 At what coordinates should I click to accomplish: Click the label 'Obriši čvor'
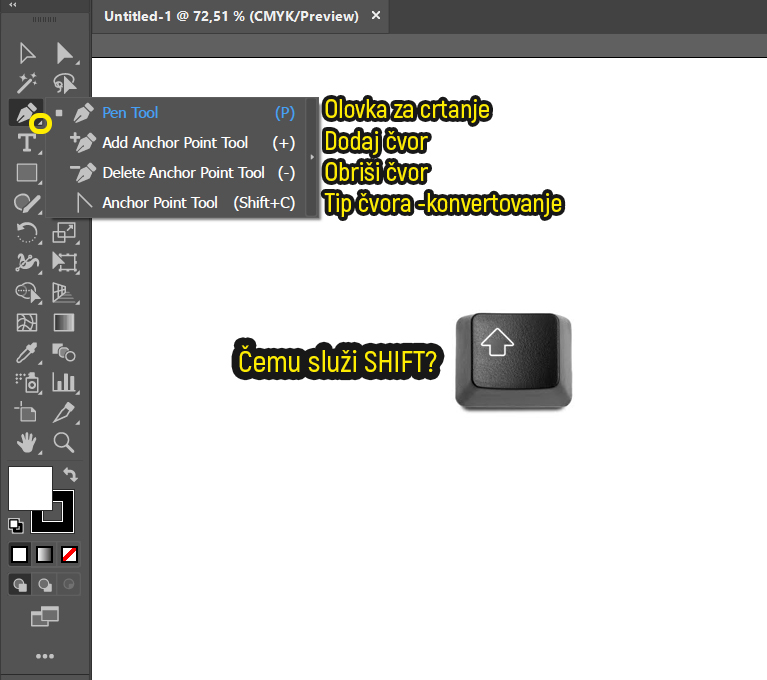(376, 172)
